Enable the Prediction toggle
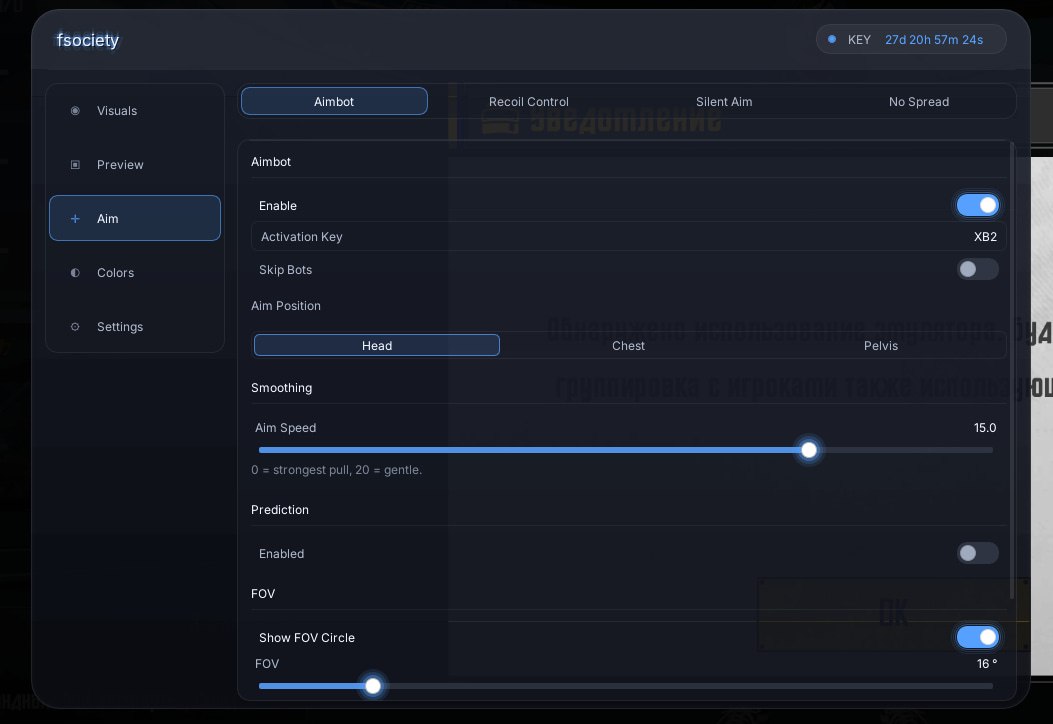Image resolution: width=1053 pixels, height=724 pixels. [977, 553]
